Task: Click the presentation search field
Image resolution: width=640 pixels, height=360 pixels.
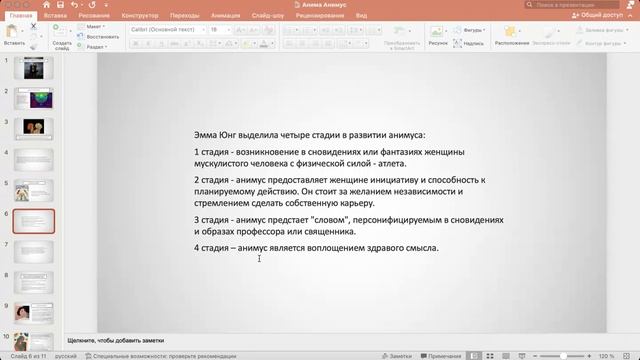Action: click(572, 5)
